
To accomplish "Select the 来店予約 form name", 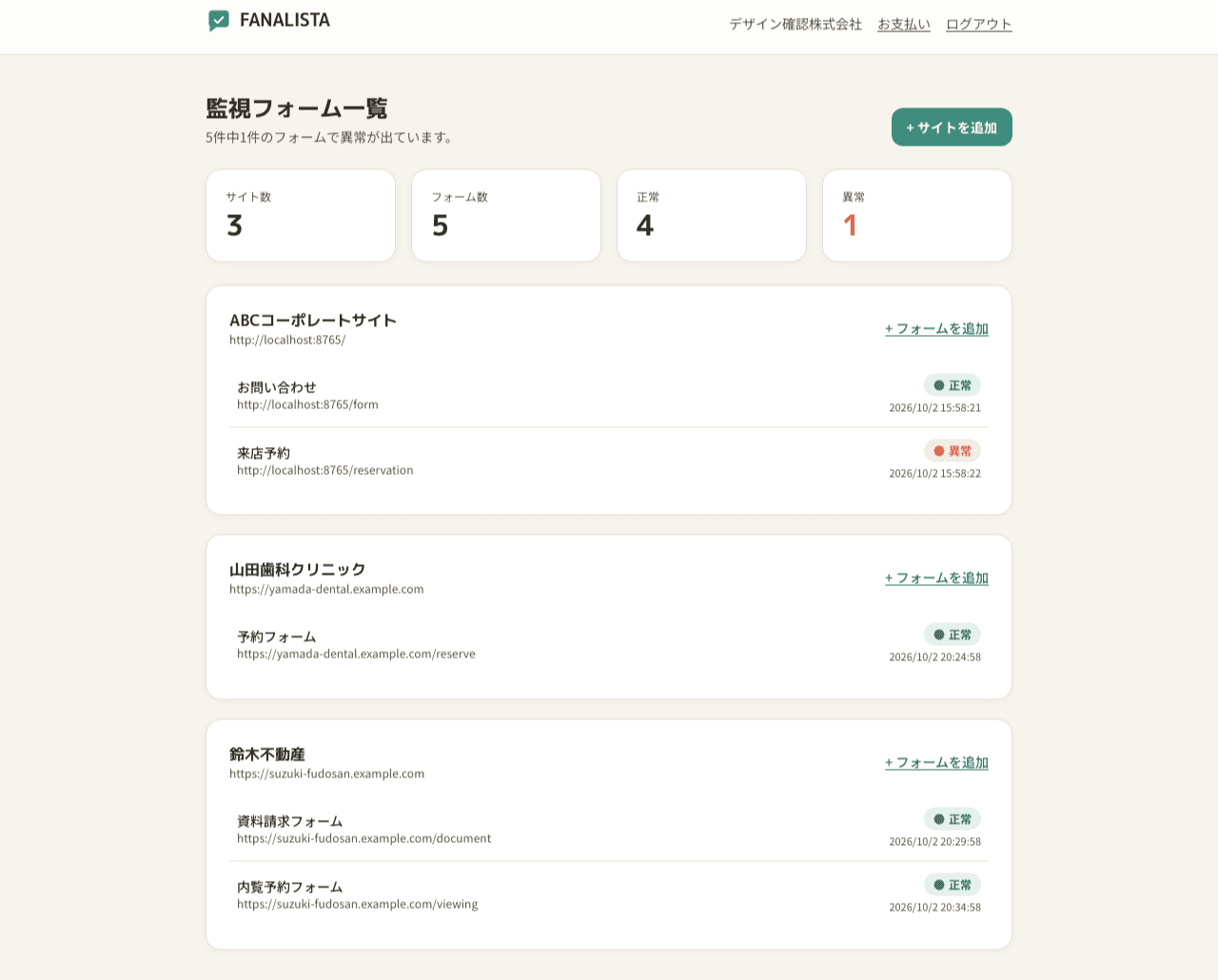I will click(264, 453).
